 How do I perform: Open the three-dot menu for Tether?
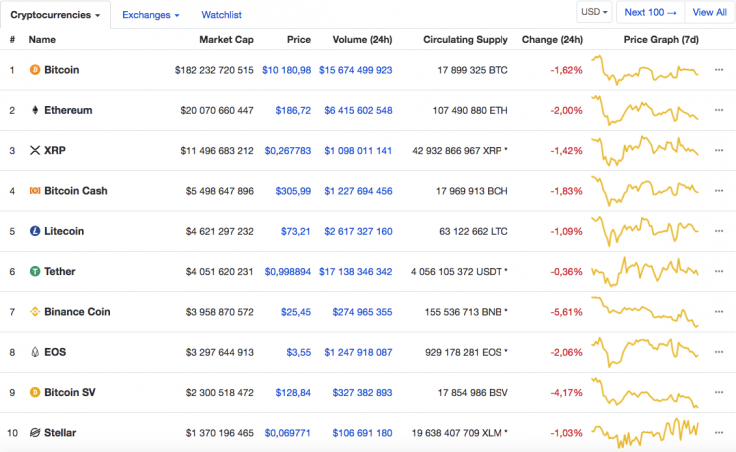(719, 271)
